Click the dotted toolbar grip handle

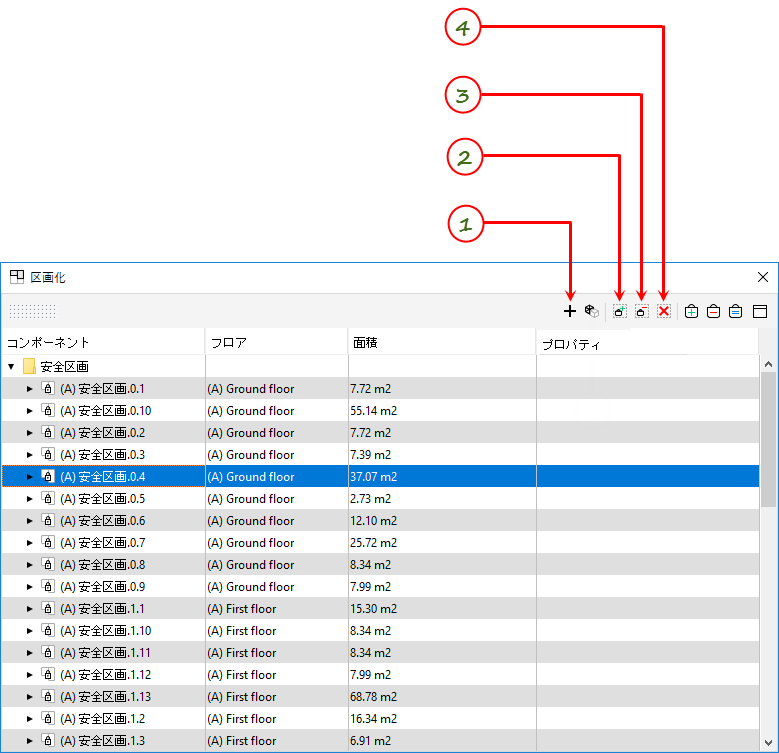point(33,311)
